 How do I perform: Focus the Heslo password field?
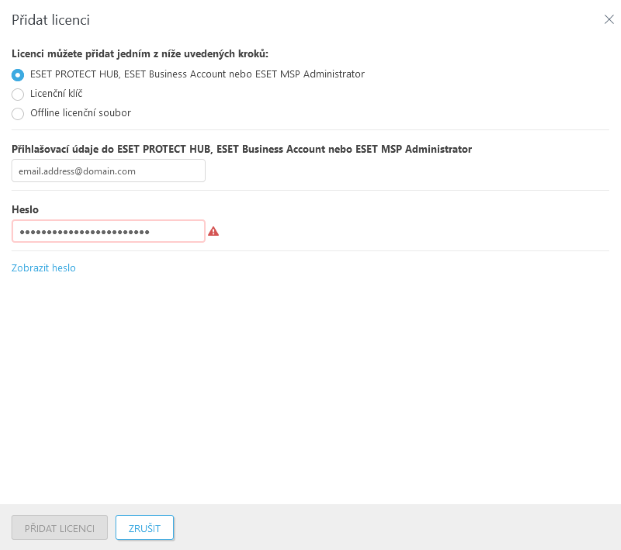coord(109,231)
